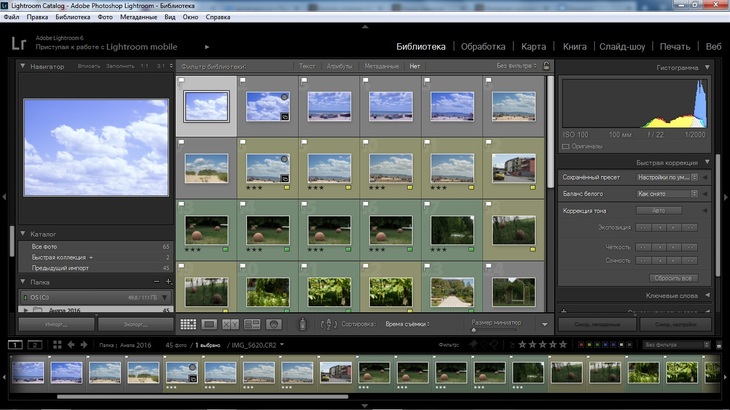This screenshot has height=410, width=730.
Task: Open toolbar options triangle dropdown
Action: [x=545, y=324]
